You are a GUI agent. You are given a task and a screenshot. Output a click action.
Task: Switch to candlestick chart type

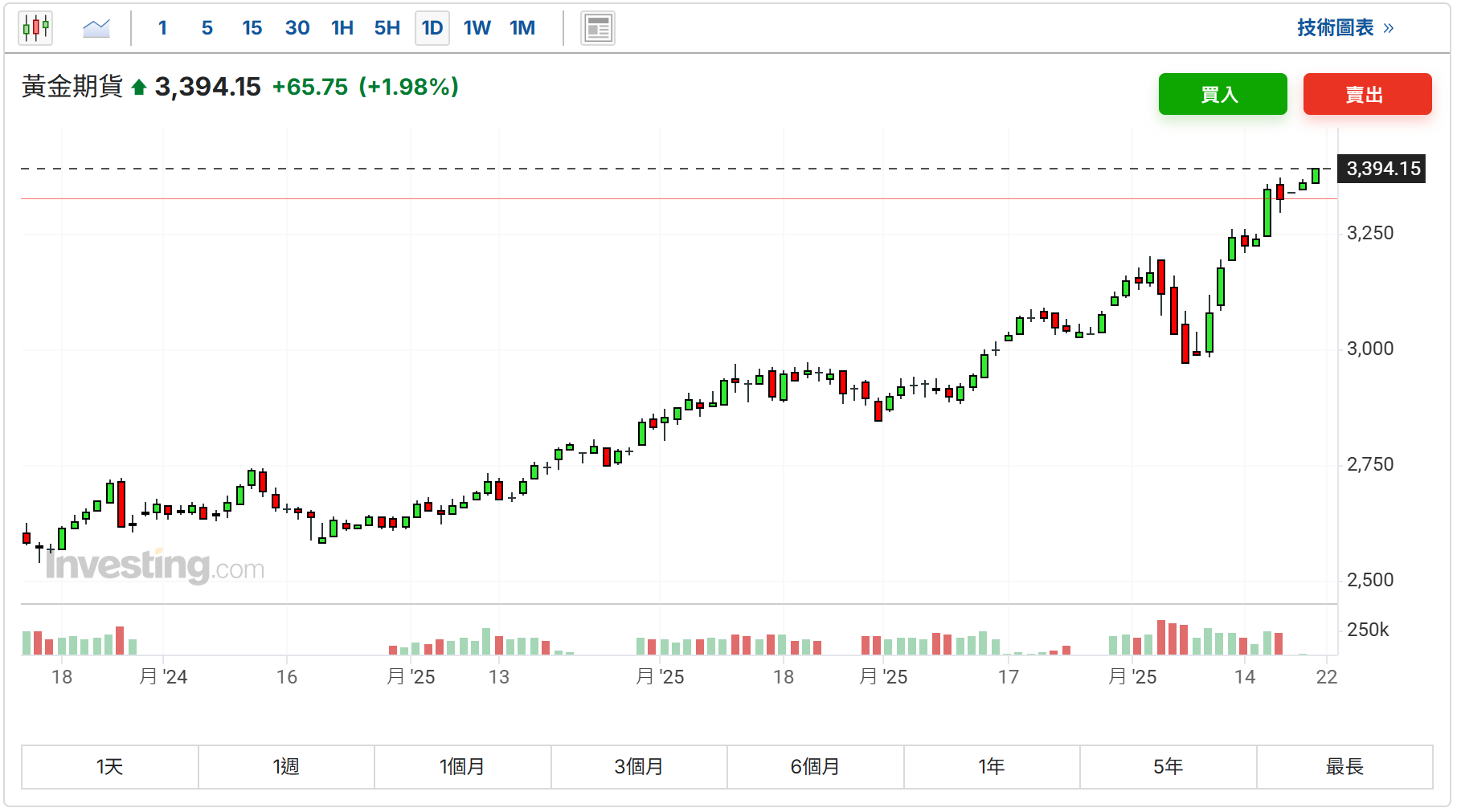(35, 28)
